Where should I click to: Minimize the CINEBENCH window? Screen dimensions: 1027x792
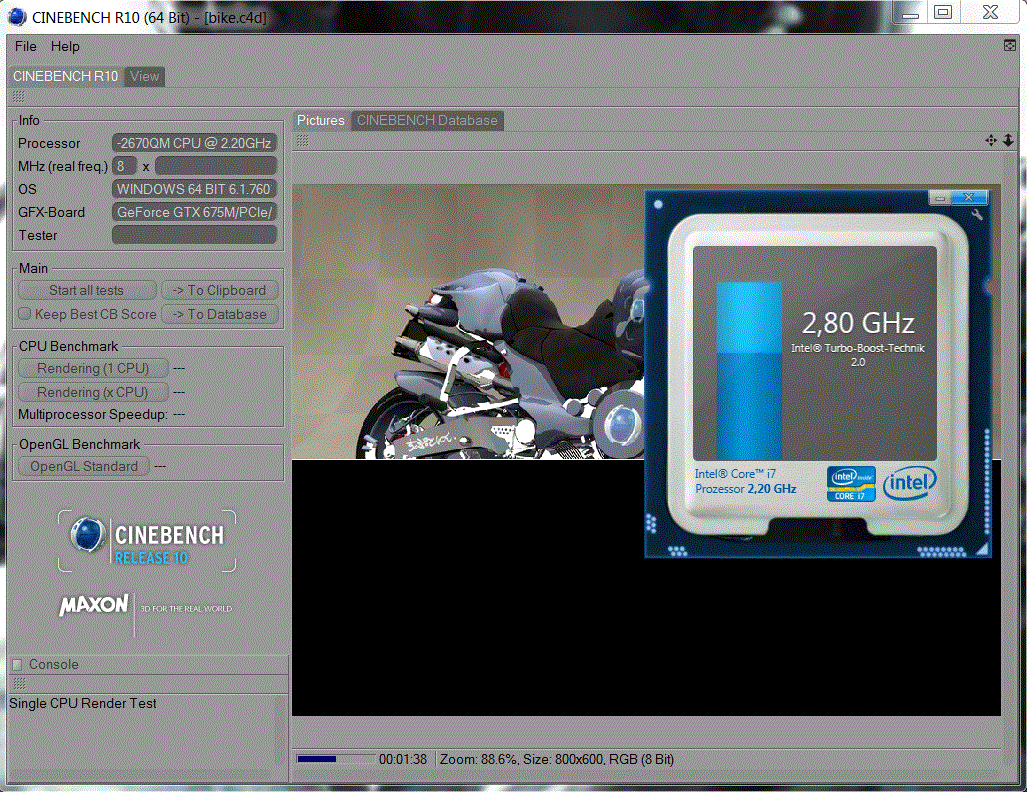tap(910, 13)
